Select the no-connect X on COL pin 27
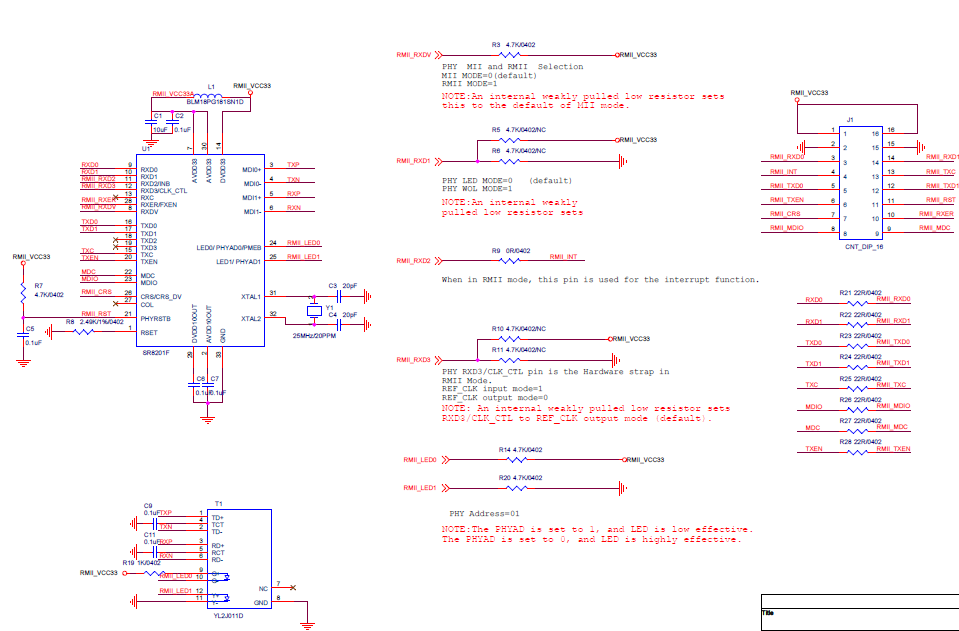This screenshot has height=631, width=959. tap(116, 304)
